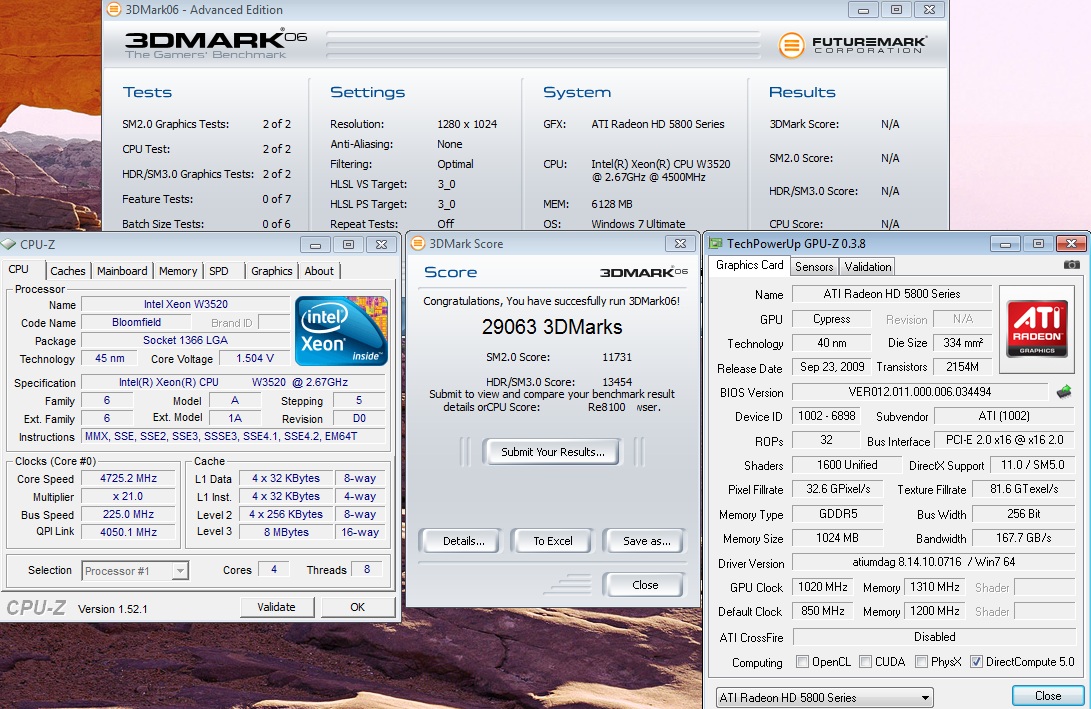The width and height of the screenshot is (1091, 709).
Task: Switch to the Mainboard tab in CPU-Z
Action: point(122,271)
